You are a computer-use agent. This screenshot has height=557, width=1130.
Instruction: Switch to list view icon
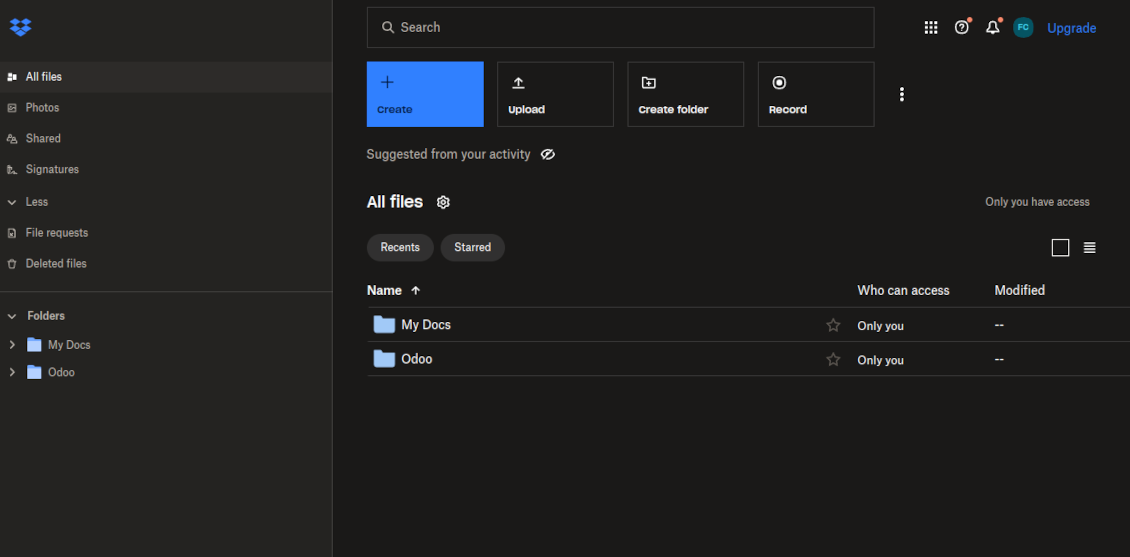(x=1090, y=248)
